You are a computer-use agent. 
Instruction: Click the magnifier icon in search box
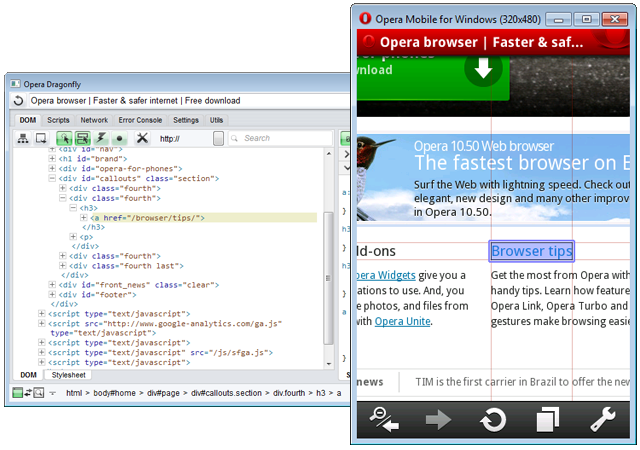[234, 138]
